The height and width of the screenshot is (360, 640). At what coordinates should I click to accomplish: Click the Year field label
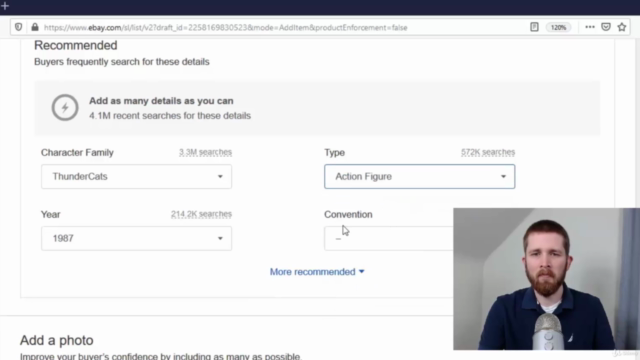tap(51, 215)
